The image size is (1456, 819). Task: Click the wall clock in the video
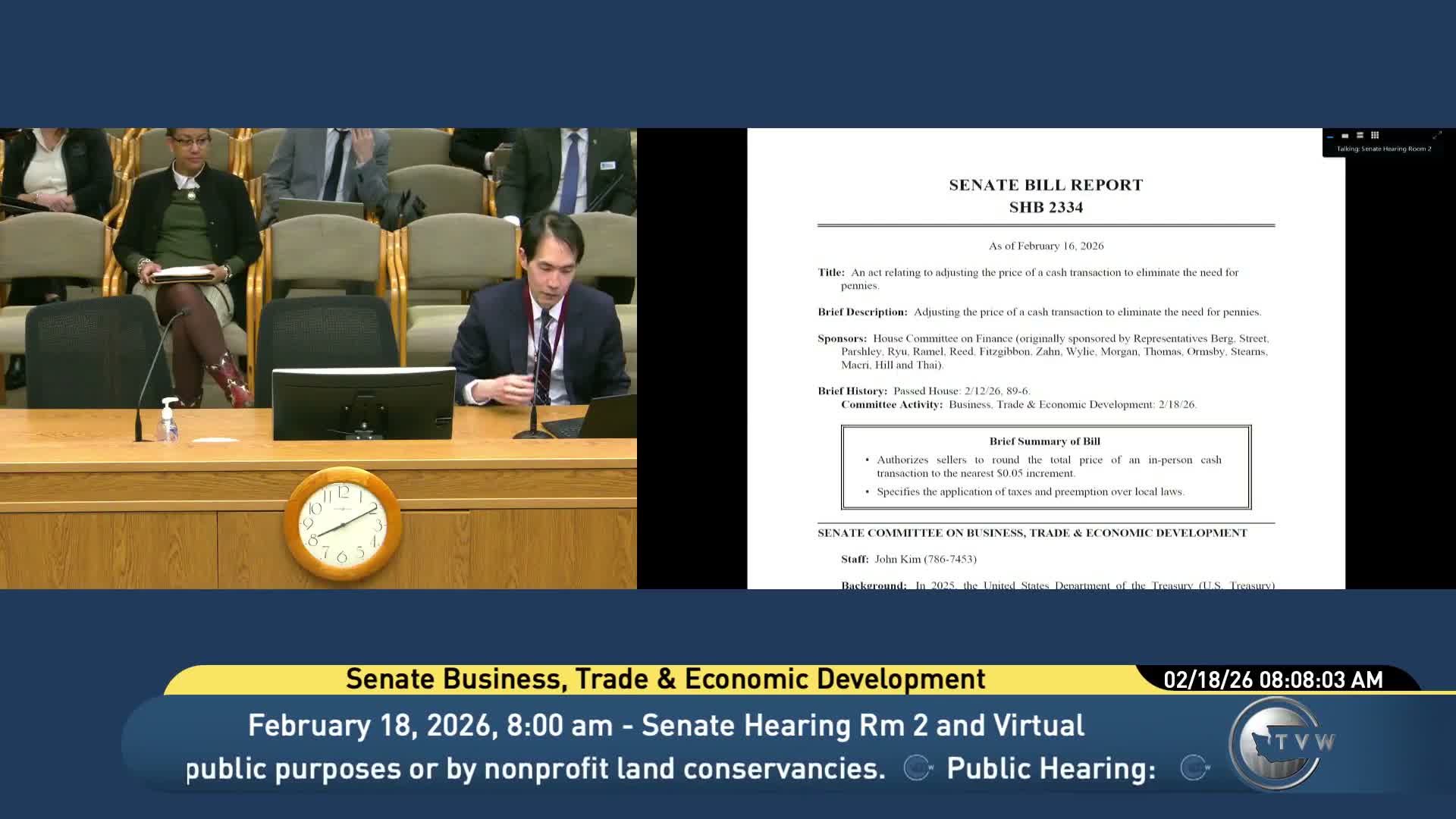tap(343, 524)
